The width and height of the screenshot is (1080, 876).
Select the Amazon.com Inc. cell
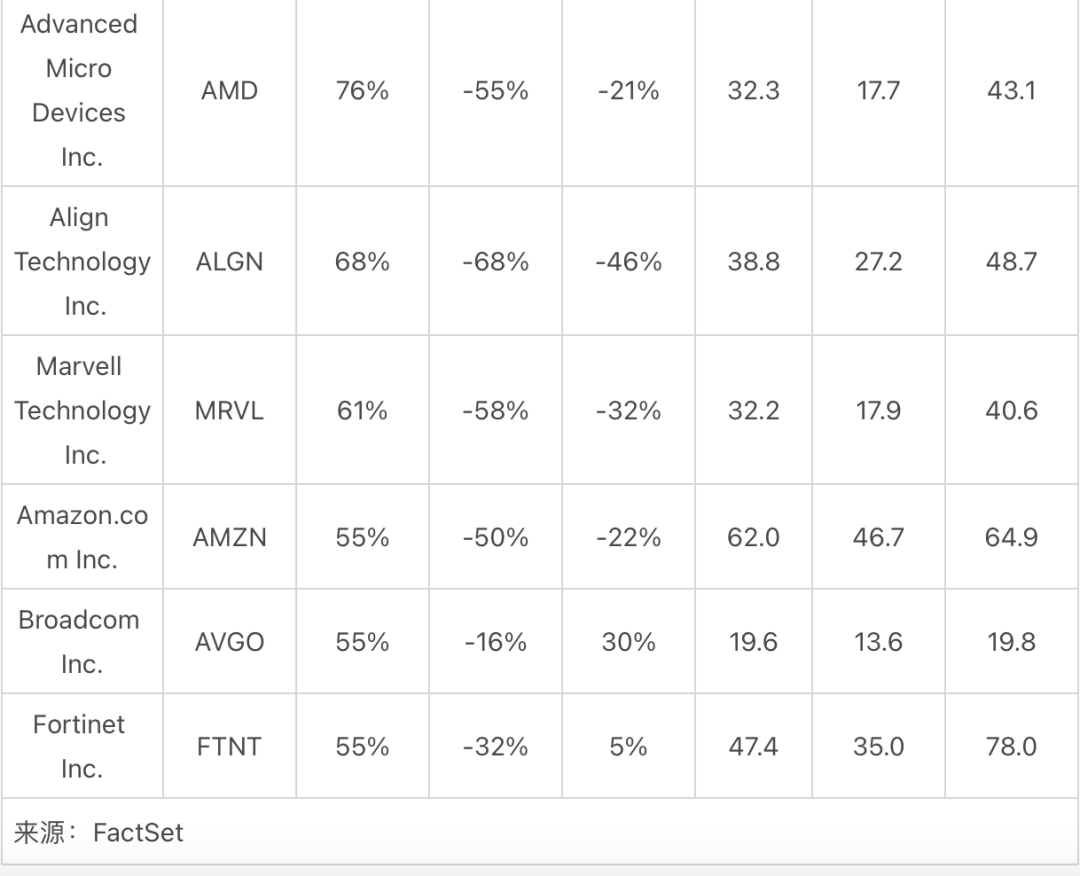pos(82,537)
